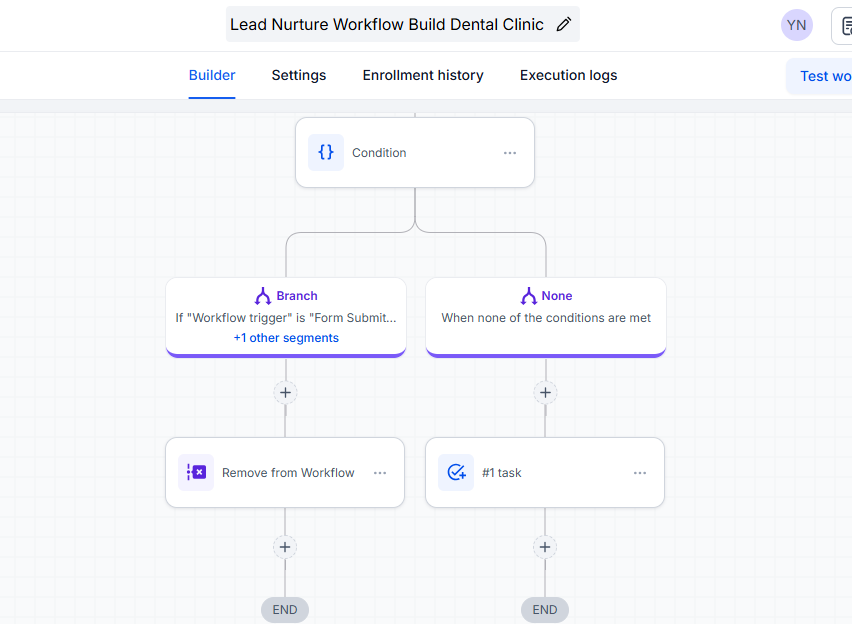Click END marker under #1 task
This screenshot has height=624, width=852.
pyautogui.click(x=545, y=610)
